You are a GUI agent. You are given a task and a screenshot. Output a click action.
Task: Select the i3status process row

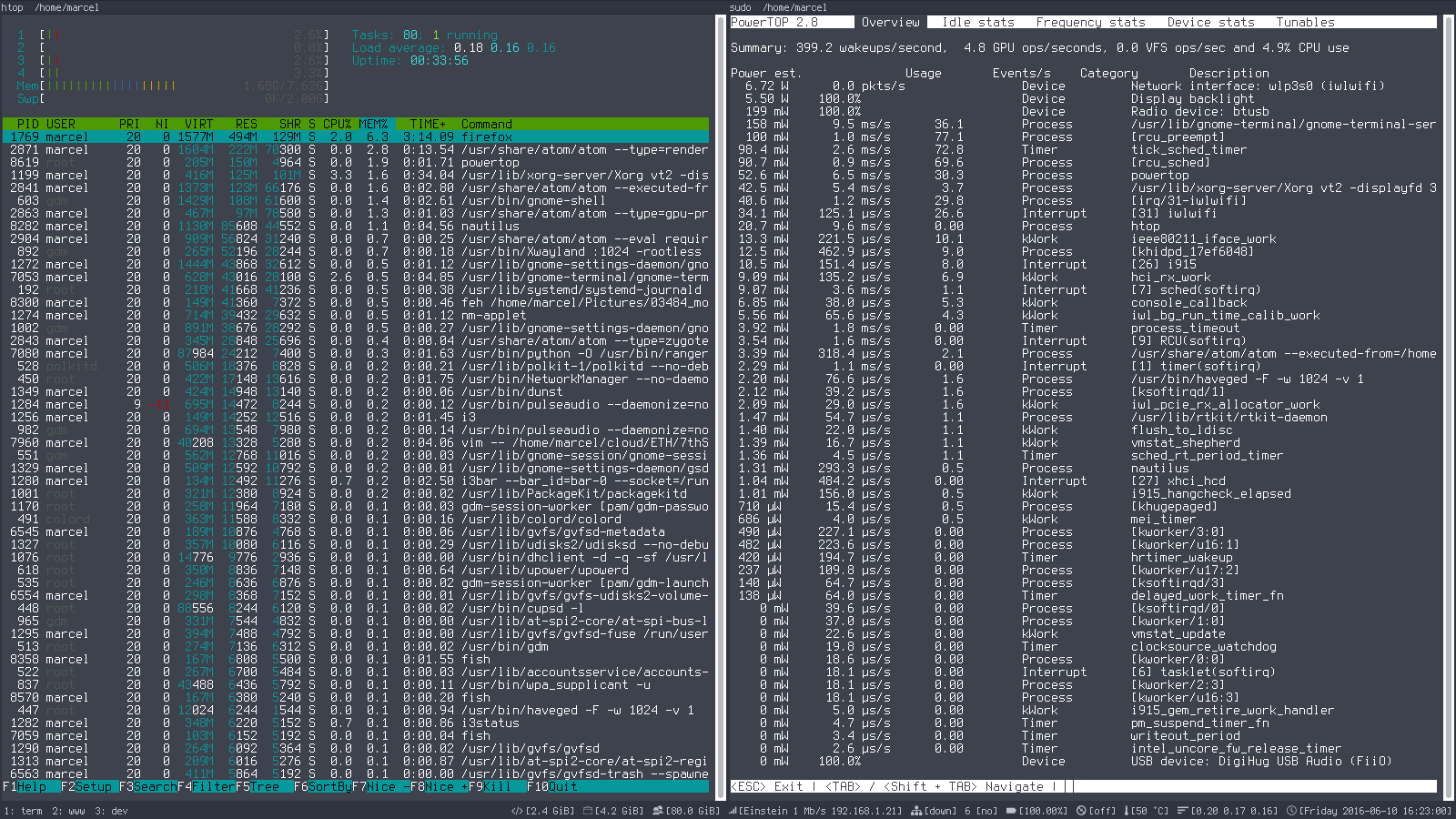[356, 723]
